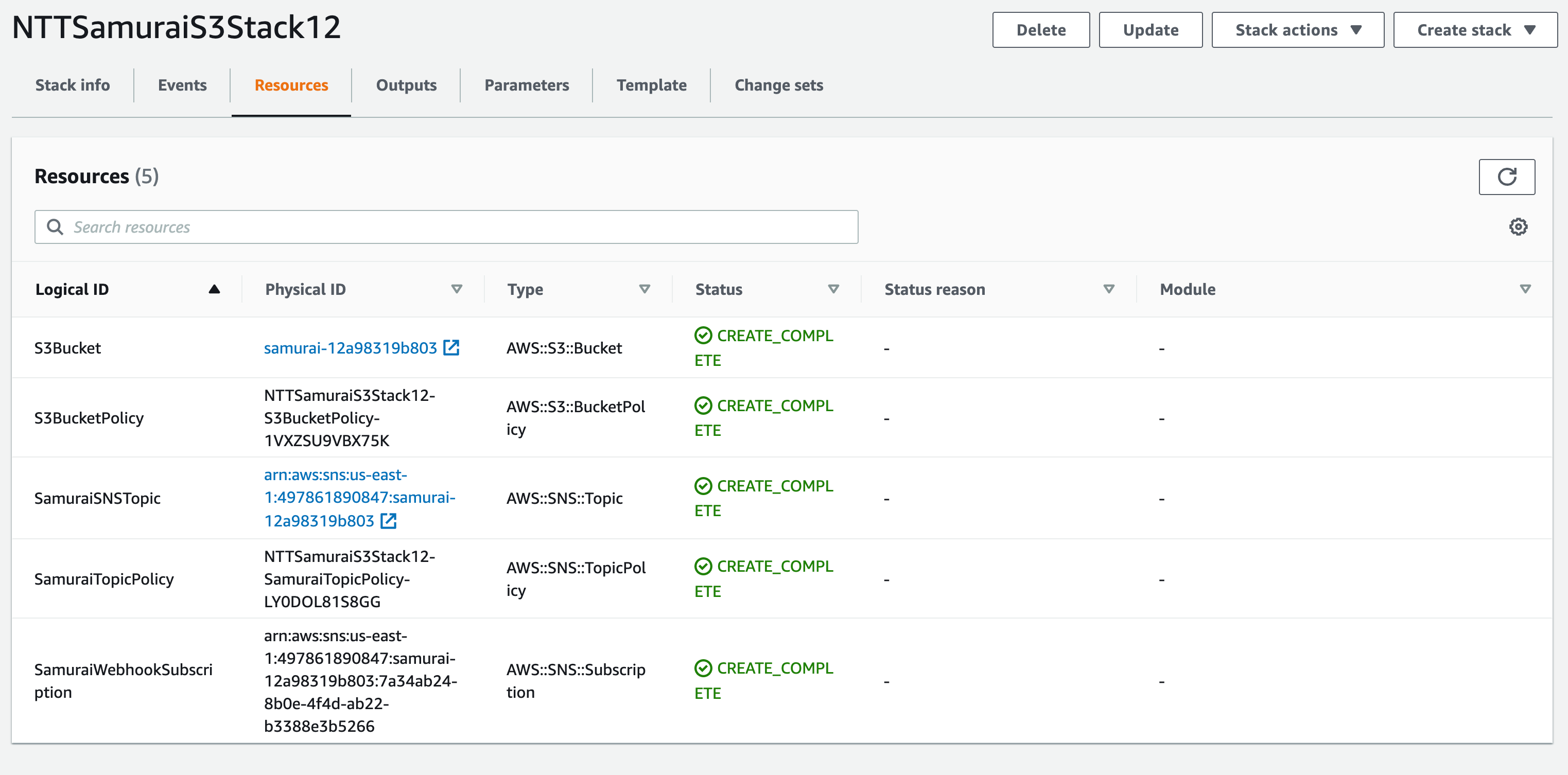This screenshot has width=1568, height=775.
Task: Expand the Stack actions dropdown
Action: [1298, 30]
